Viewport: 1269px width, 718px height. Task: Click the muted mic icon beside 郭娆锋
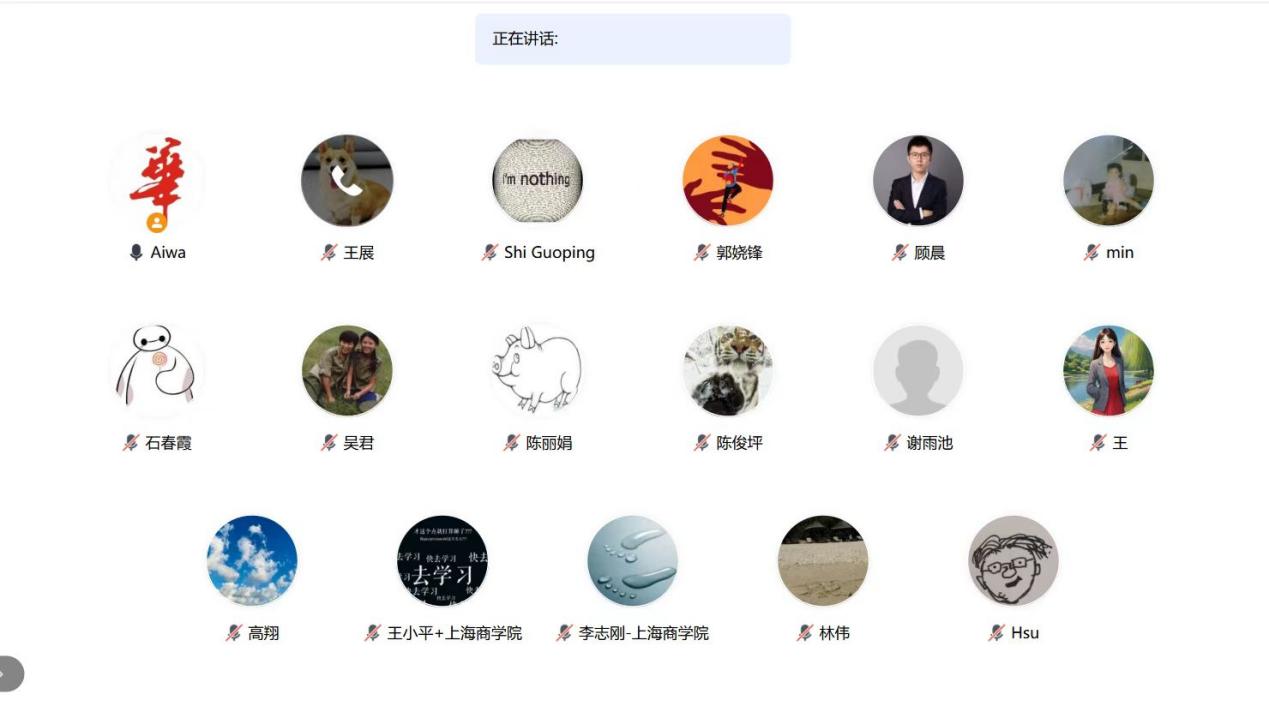702,253
